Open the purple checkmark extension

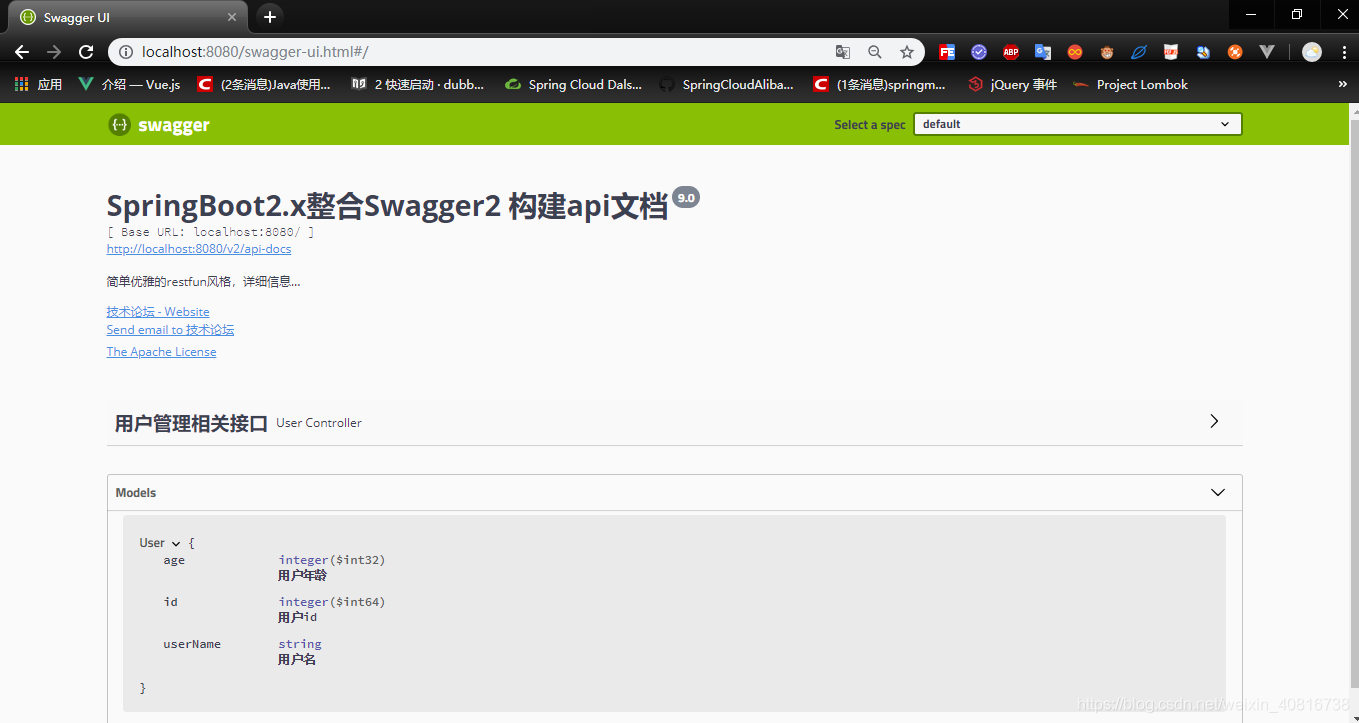point(979,52)
